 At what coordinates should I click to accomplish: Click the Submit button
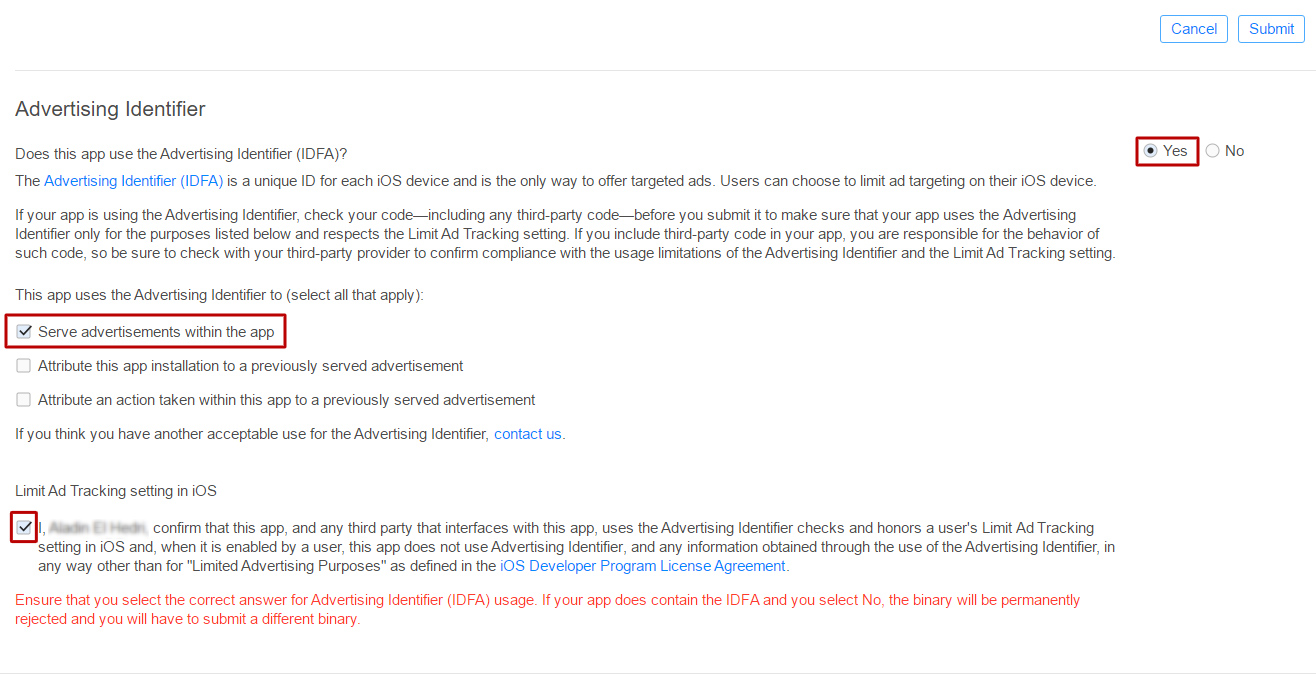[1271, 29]
